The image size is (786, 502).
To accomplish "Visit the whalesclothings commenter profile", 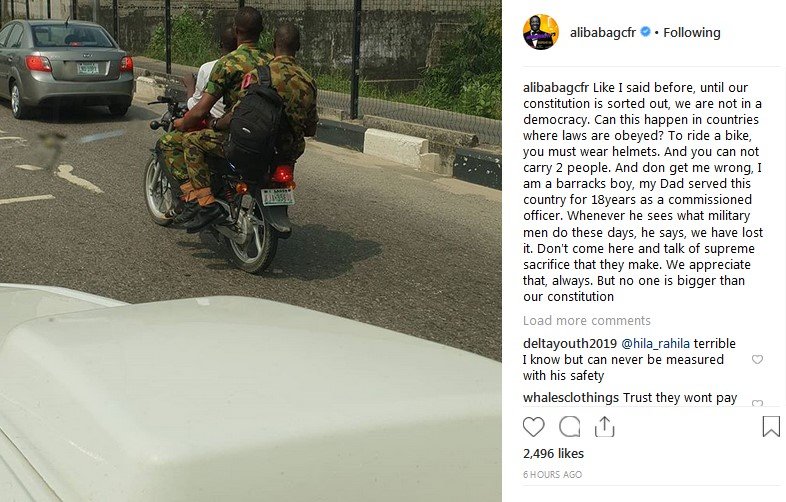I will (x=571, y=398).
